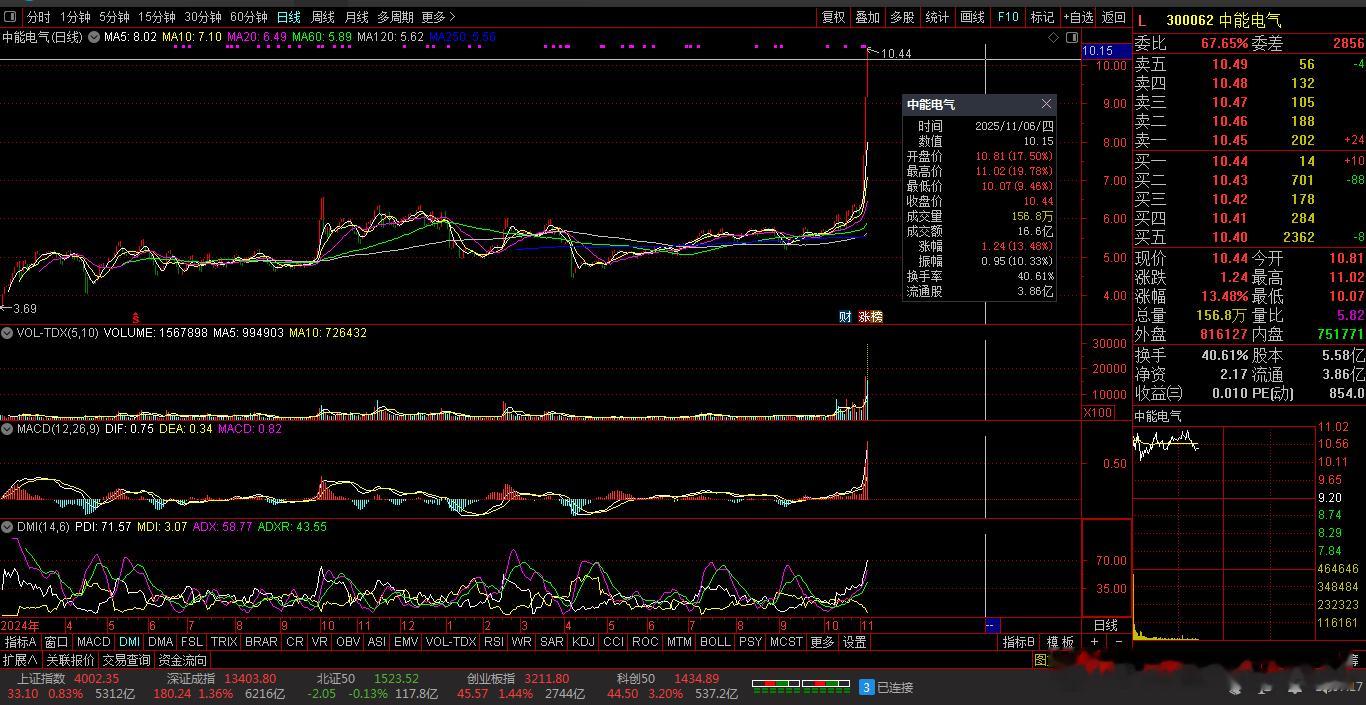1366x705 pixels.
Task: Click the minus zoom-out button
Action: pyautogui.click(x=1118, y=642)
